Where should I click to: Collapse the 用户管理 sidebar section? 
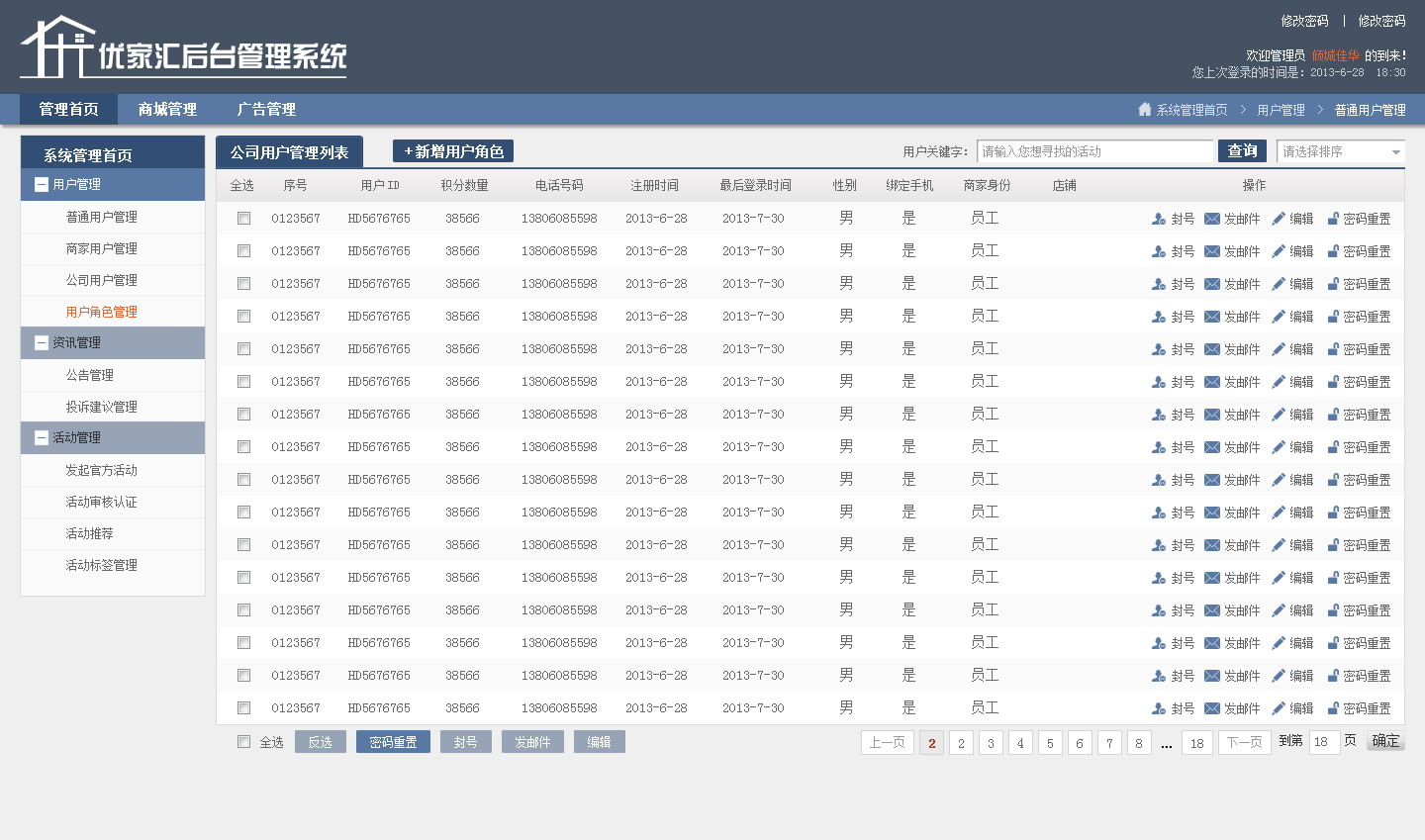(x=42, y=184)
